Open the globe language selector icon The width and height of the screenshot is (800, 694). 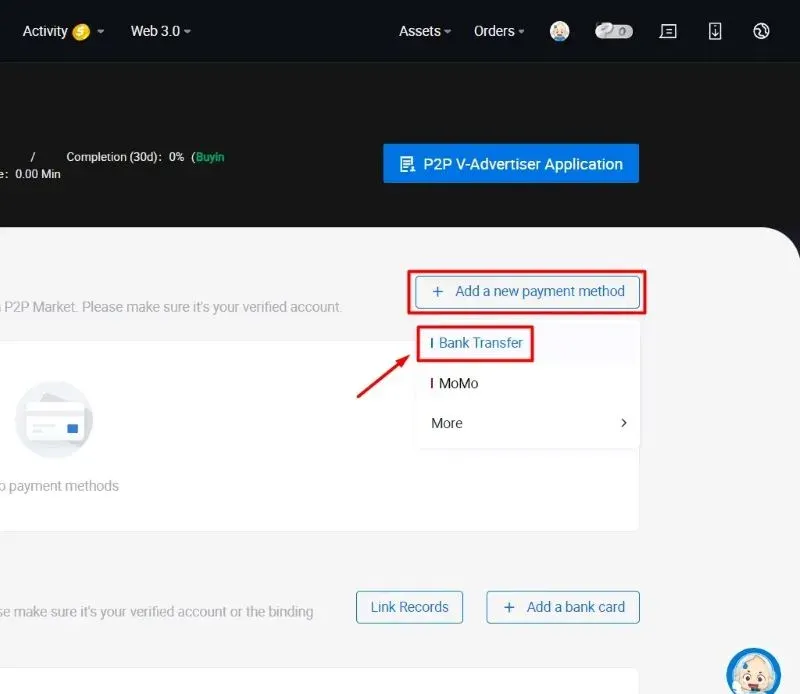tap(762, 31)
